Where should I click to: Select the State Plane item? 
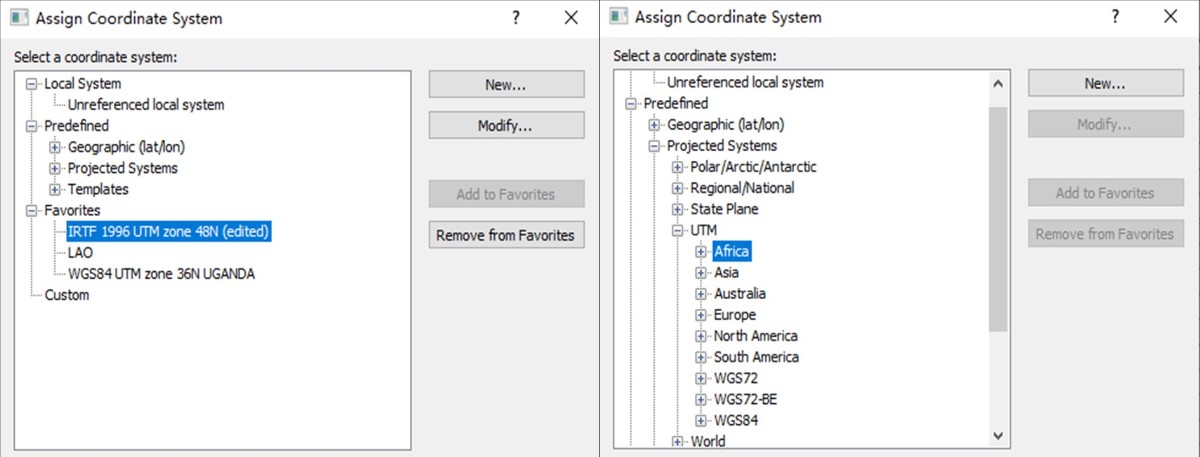point(724,209)
